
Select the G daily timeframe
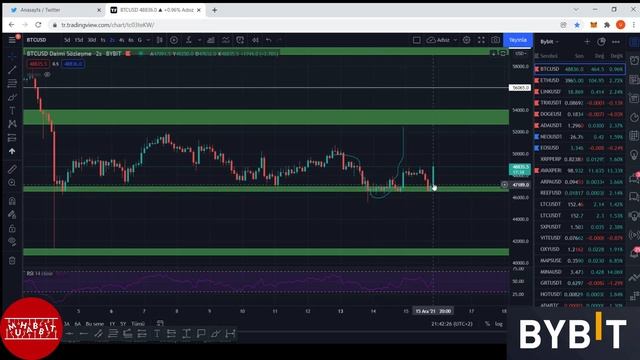point(140,40)
